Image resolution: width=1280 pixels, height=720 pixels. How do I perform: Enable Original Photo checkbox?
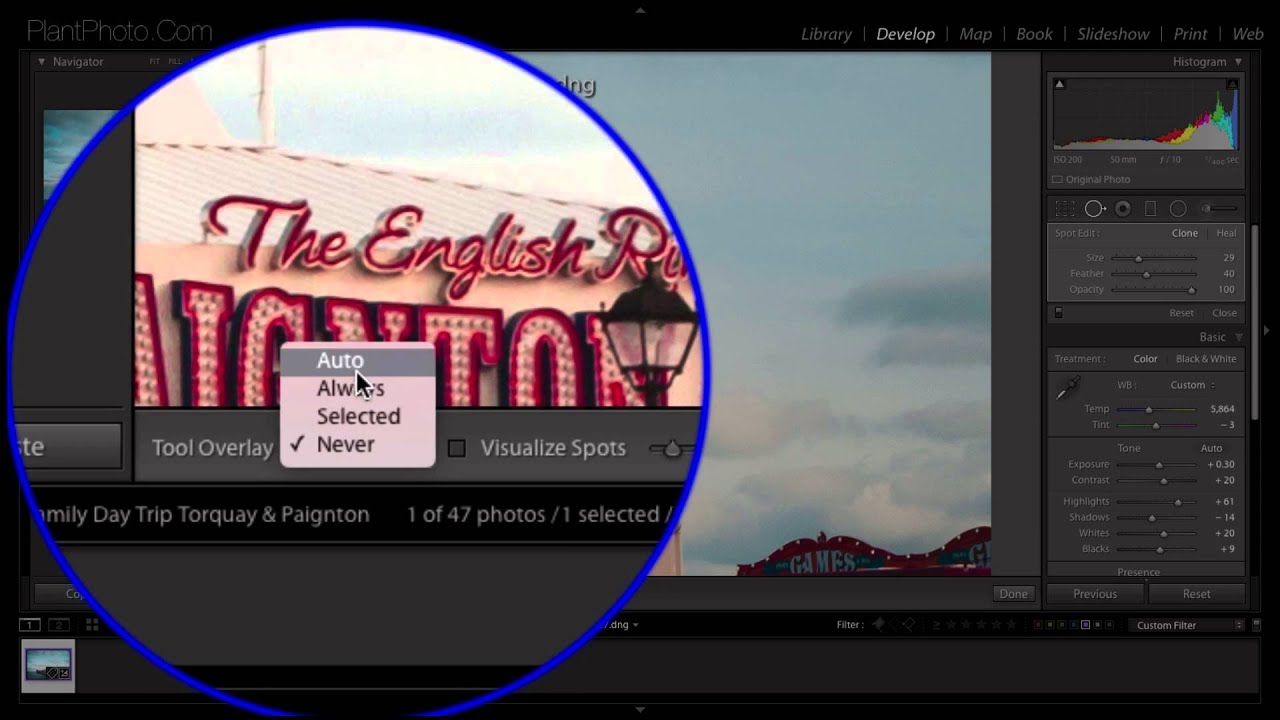coord(1058,180)
